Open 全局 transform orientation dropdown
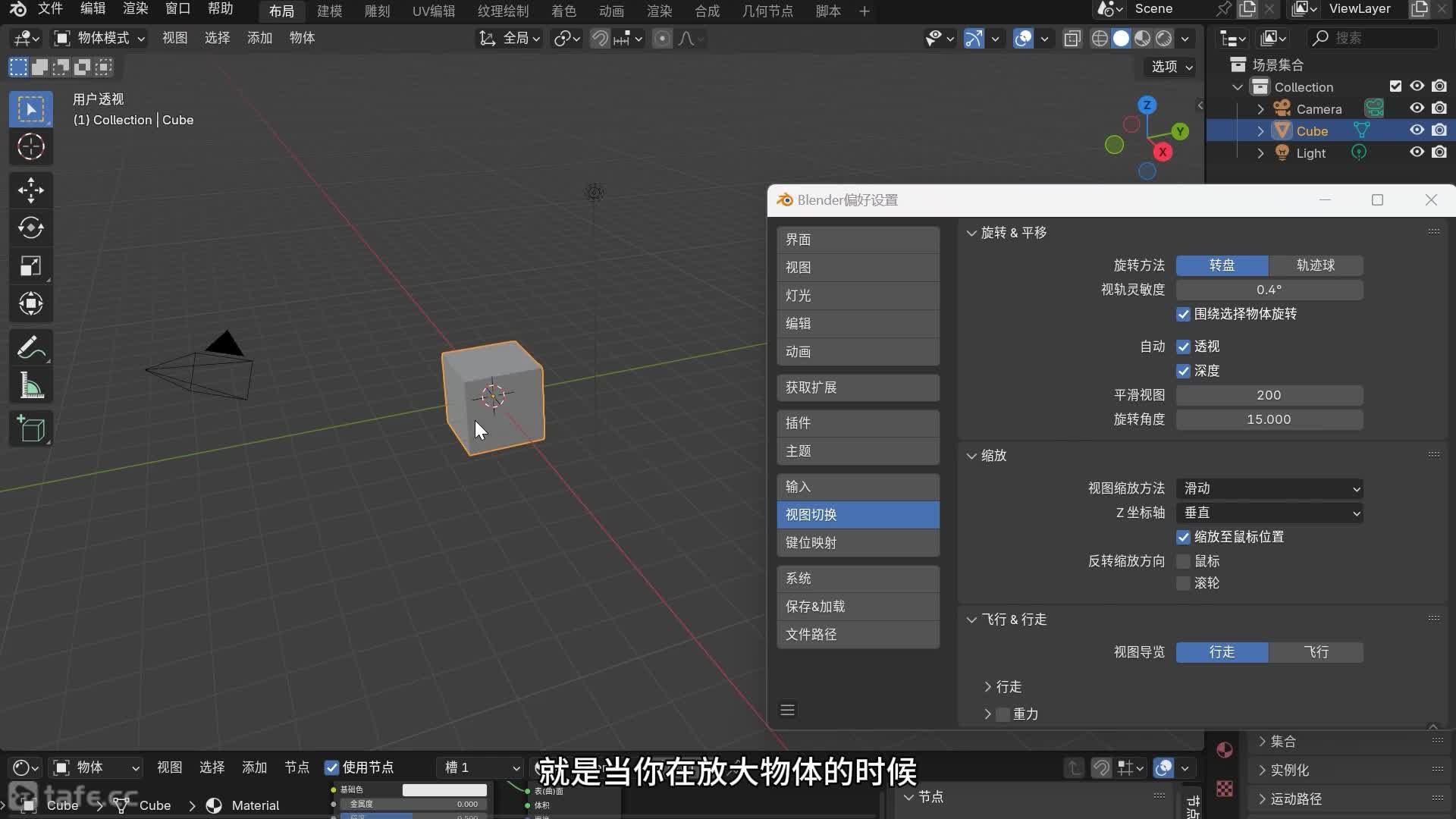 (x=510, y=38)
